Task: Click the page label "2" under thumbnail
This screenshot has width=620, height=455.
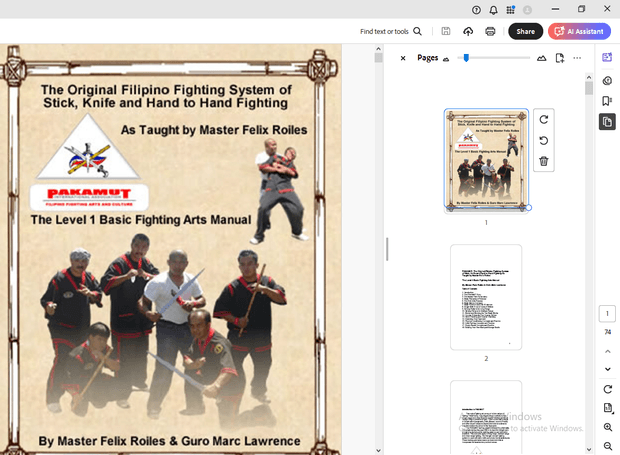Action: coord(486,359)
